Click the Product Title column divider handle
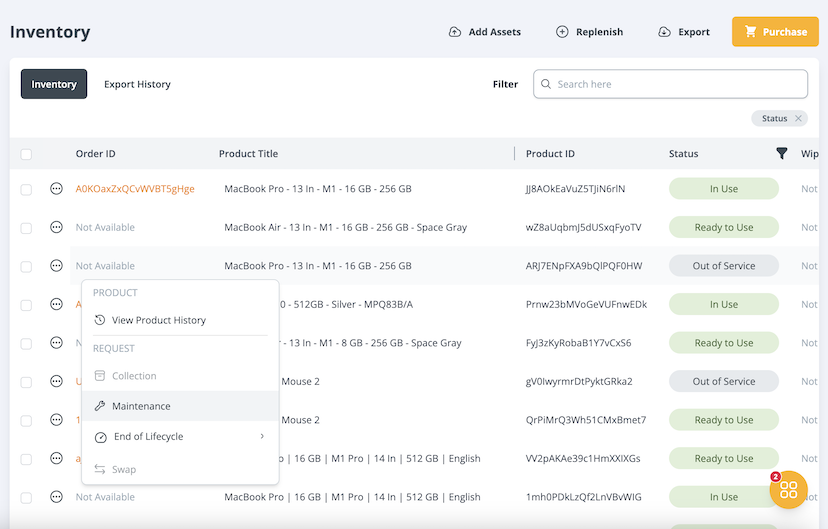 coord(515,154)
